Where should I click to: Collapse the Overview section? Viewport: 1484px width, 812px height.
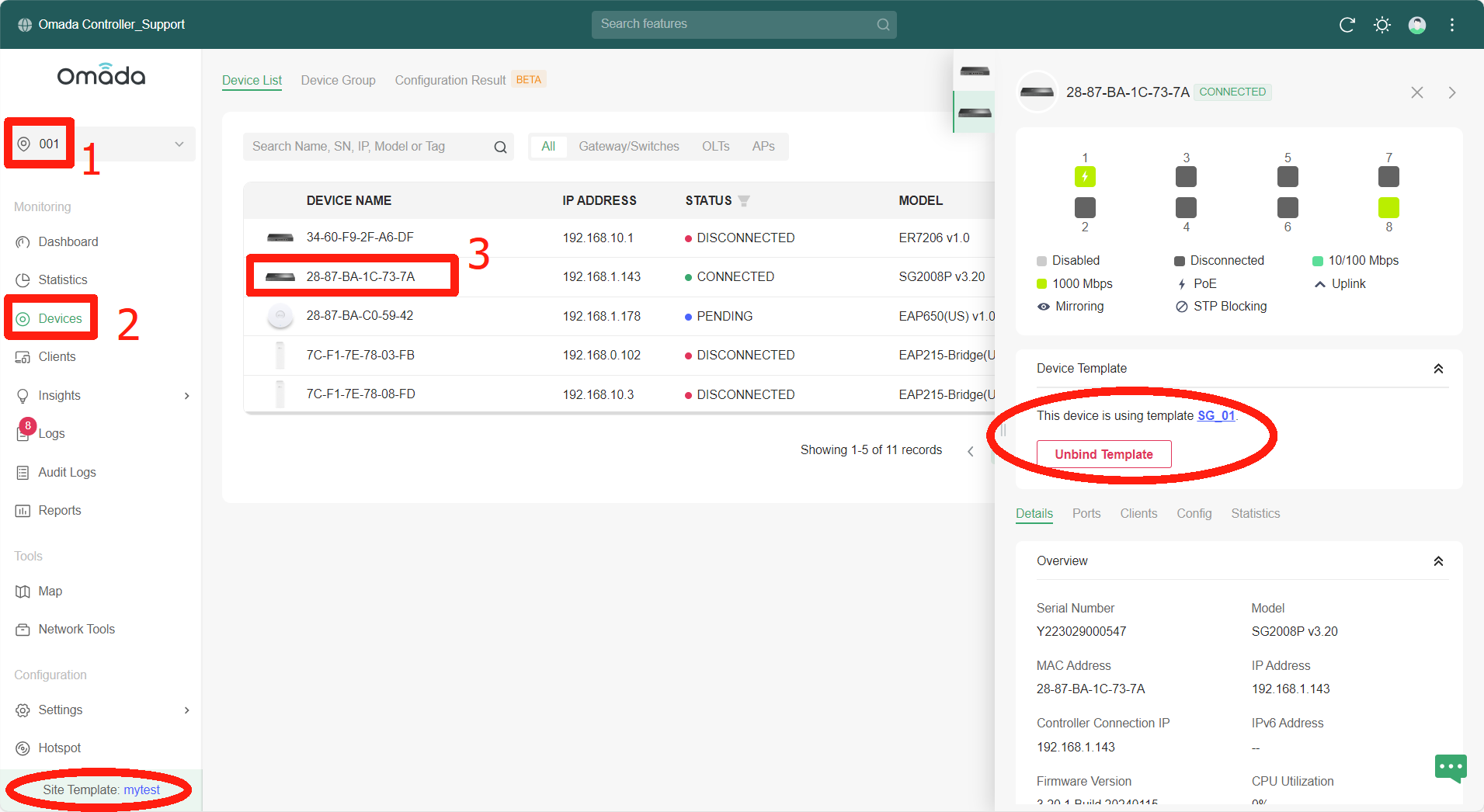1438,561
